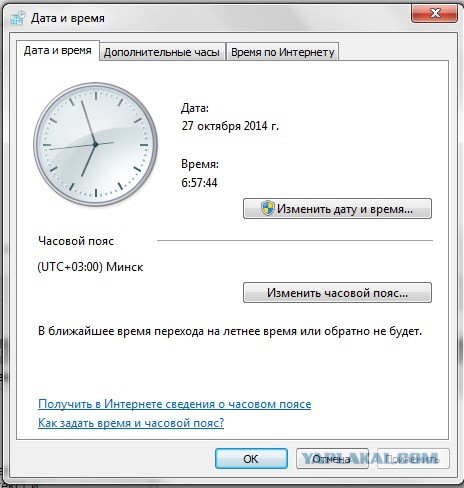
Task: Open the Как задать время help link
Action: 131,423
